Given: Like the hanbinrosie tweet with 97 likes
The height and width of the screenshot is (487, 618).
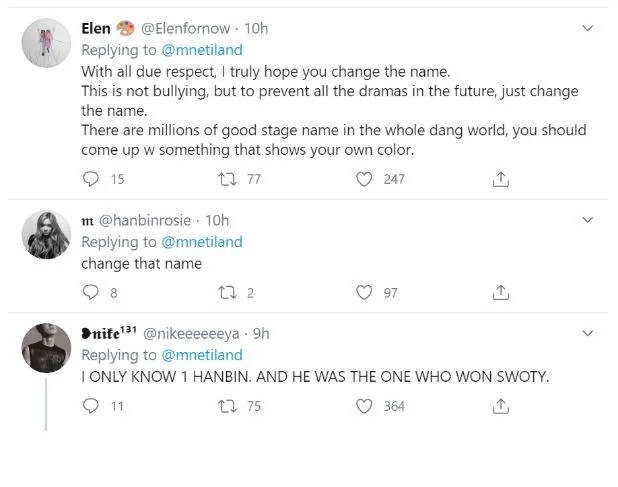Looking at the screenshot, I should [x=365, y=293].
